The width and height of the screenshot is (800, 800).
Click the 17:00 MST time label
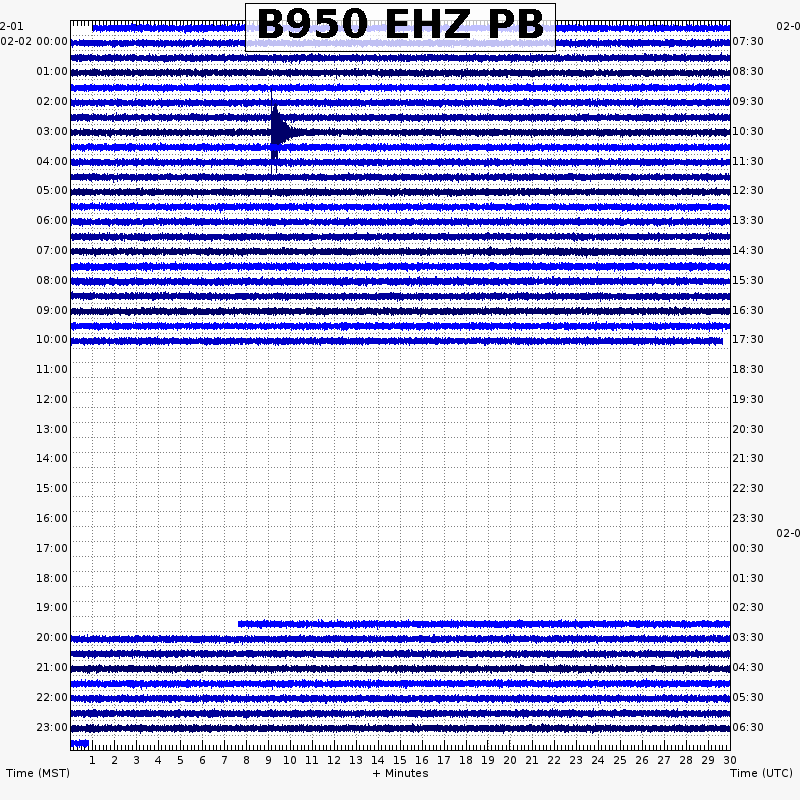(52, 548)
